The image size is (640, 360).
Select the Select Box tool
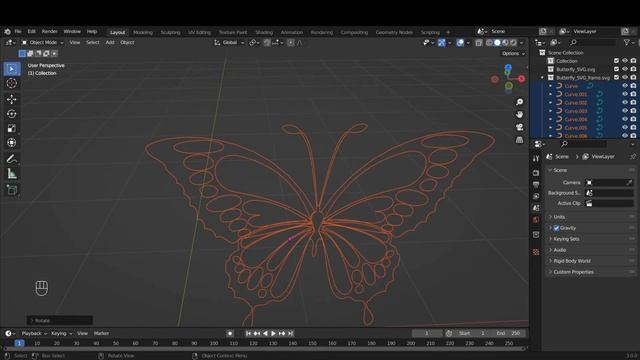(11, 69)
